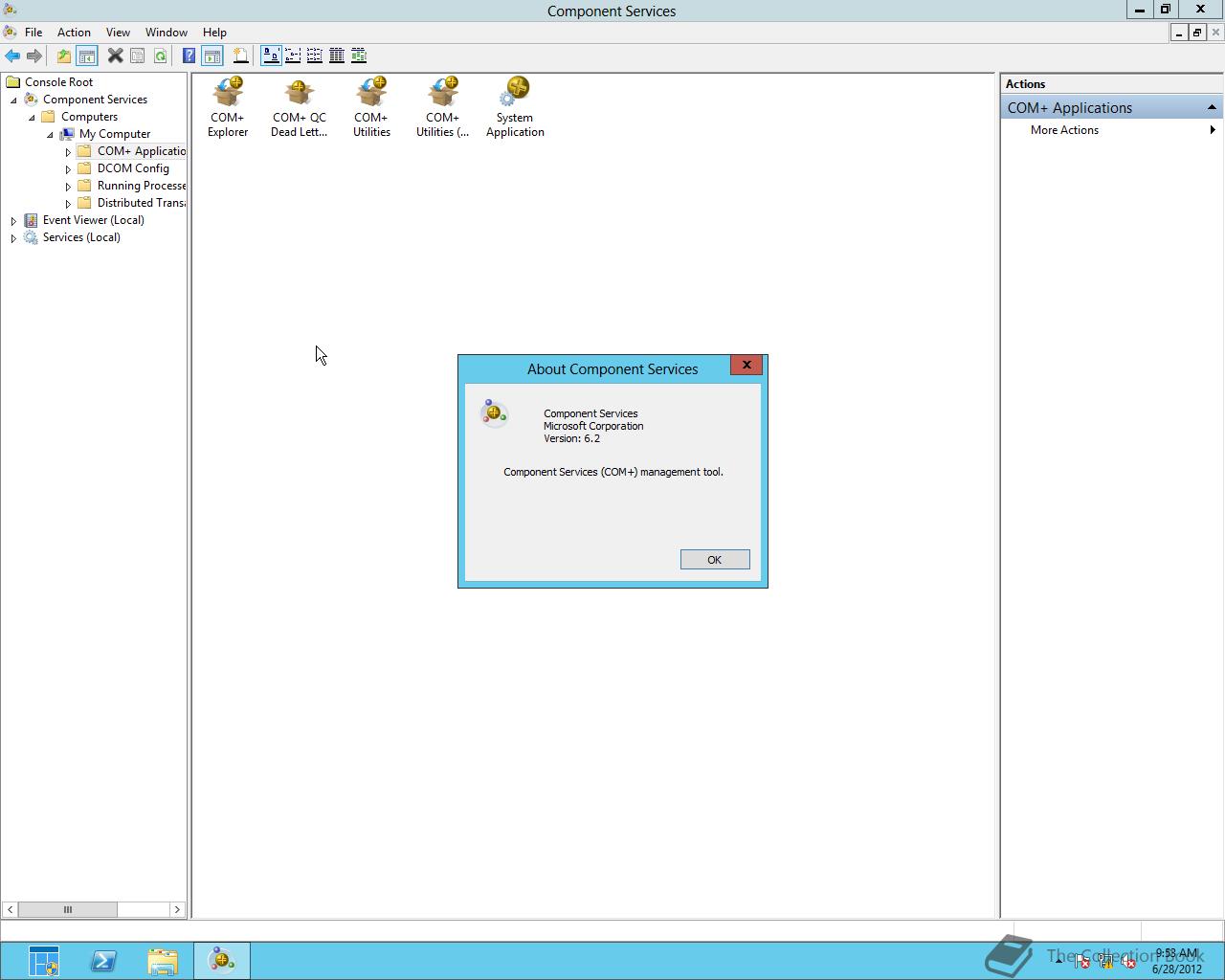1225x980 pixels.
Task: Expand the Running Processes tree node
Action: point(68,187)
